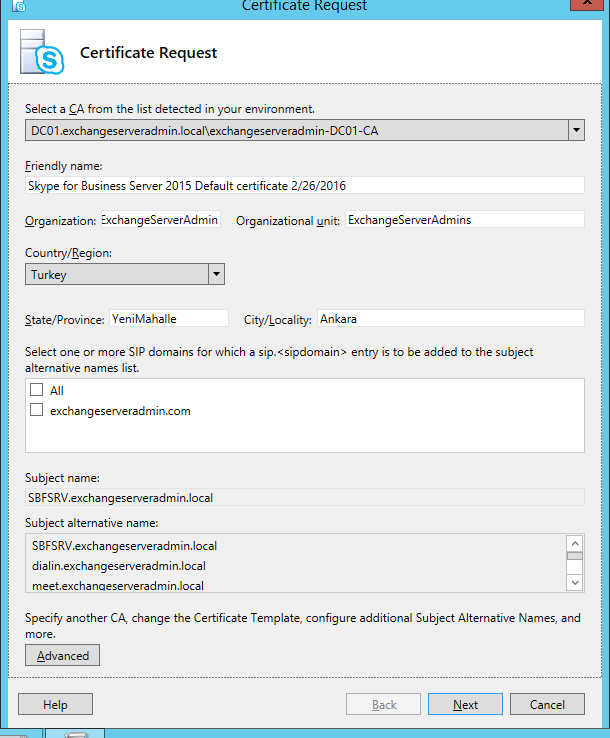Click the Subject alternative name label
Screen dimensions: 610x738
click(91, 523)
